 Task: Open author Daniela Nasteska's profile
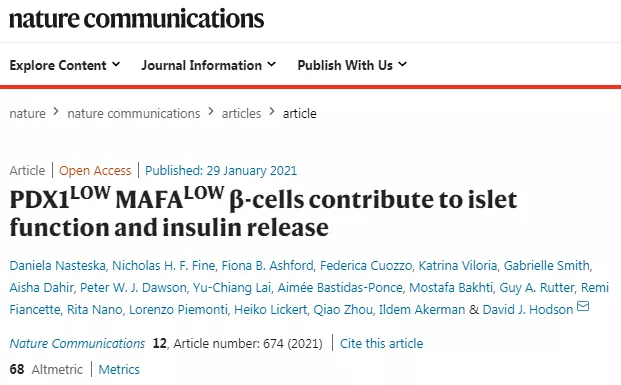(x=57, y=265)
